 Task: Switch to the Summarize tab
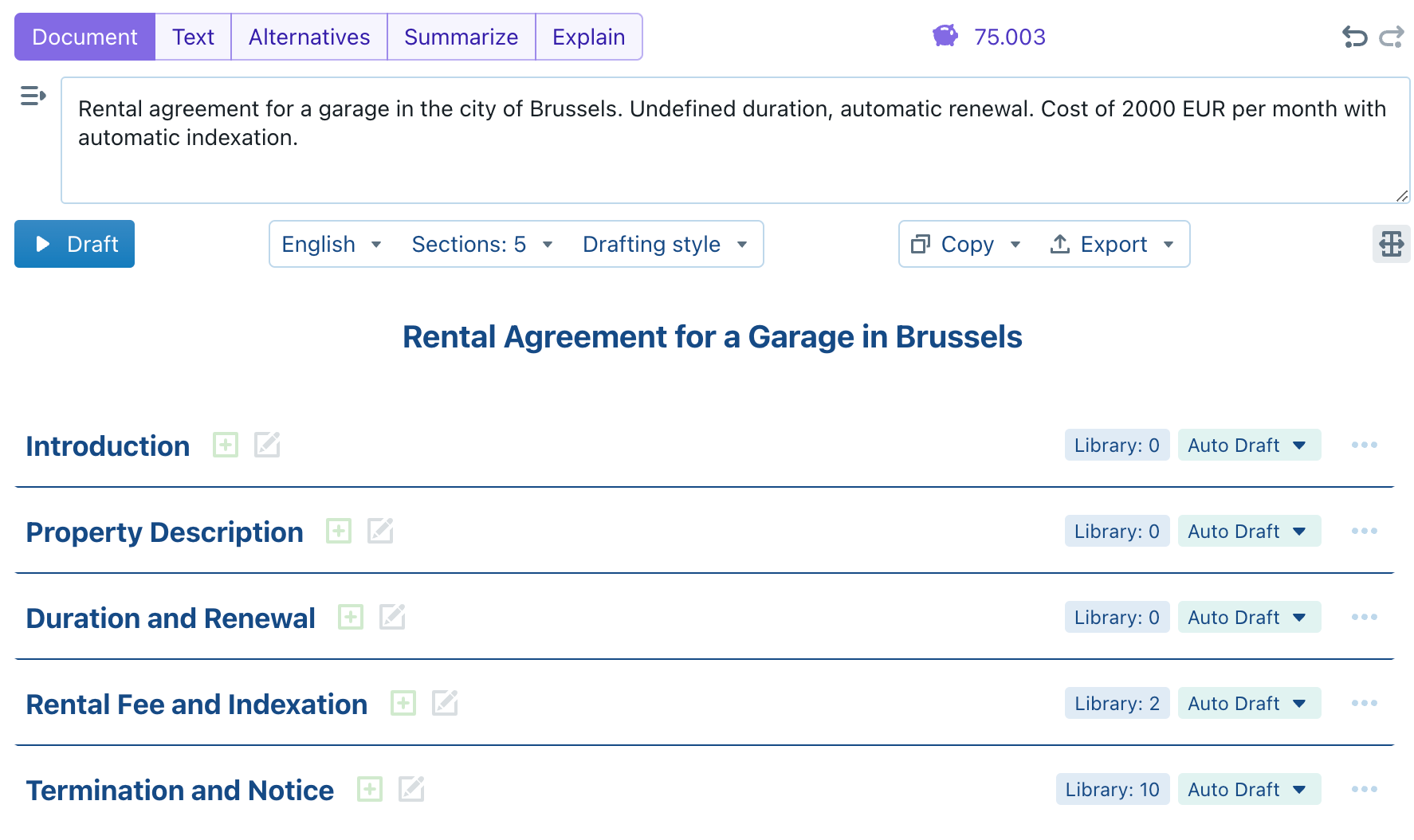coord(461,37)
